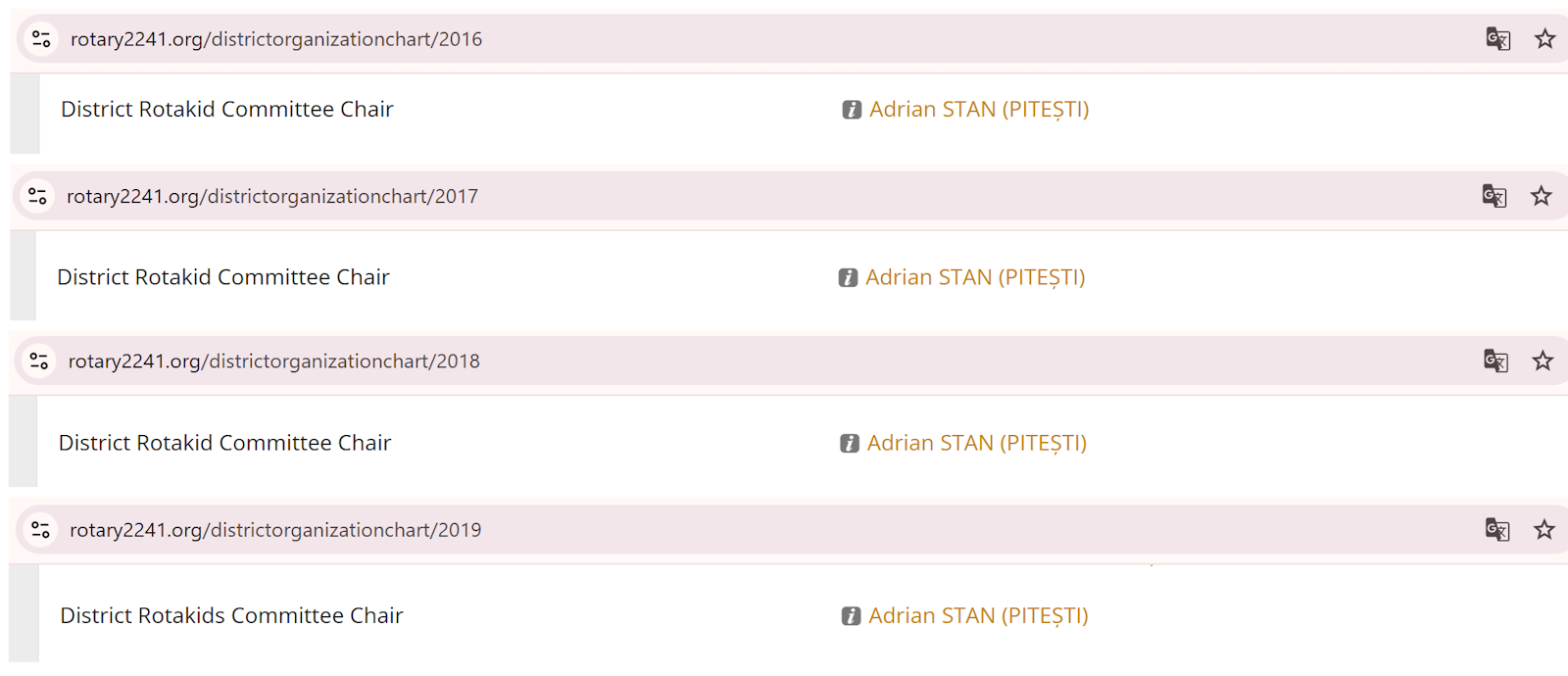Bookmark the districtorganizationchart/2016 page with the star
Screen dimensions: 1568x676
point(1545,39)
